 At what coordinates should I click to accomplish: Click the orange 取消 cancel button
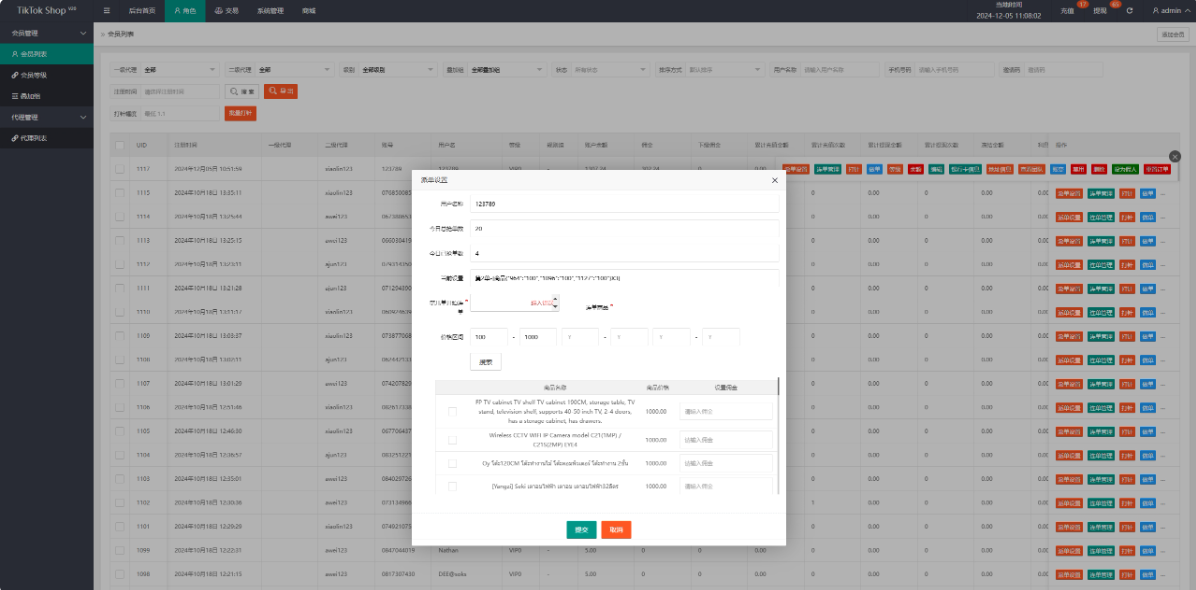[616, 530]
